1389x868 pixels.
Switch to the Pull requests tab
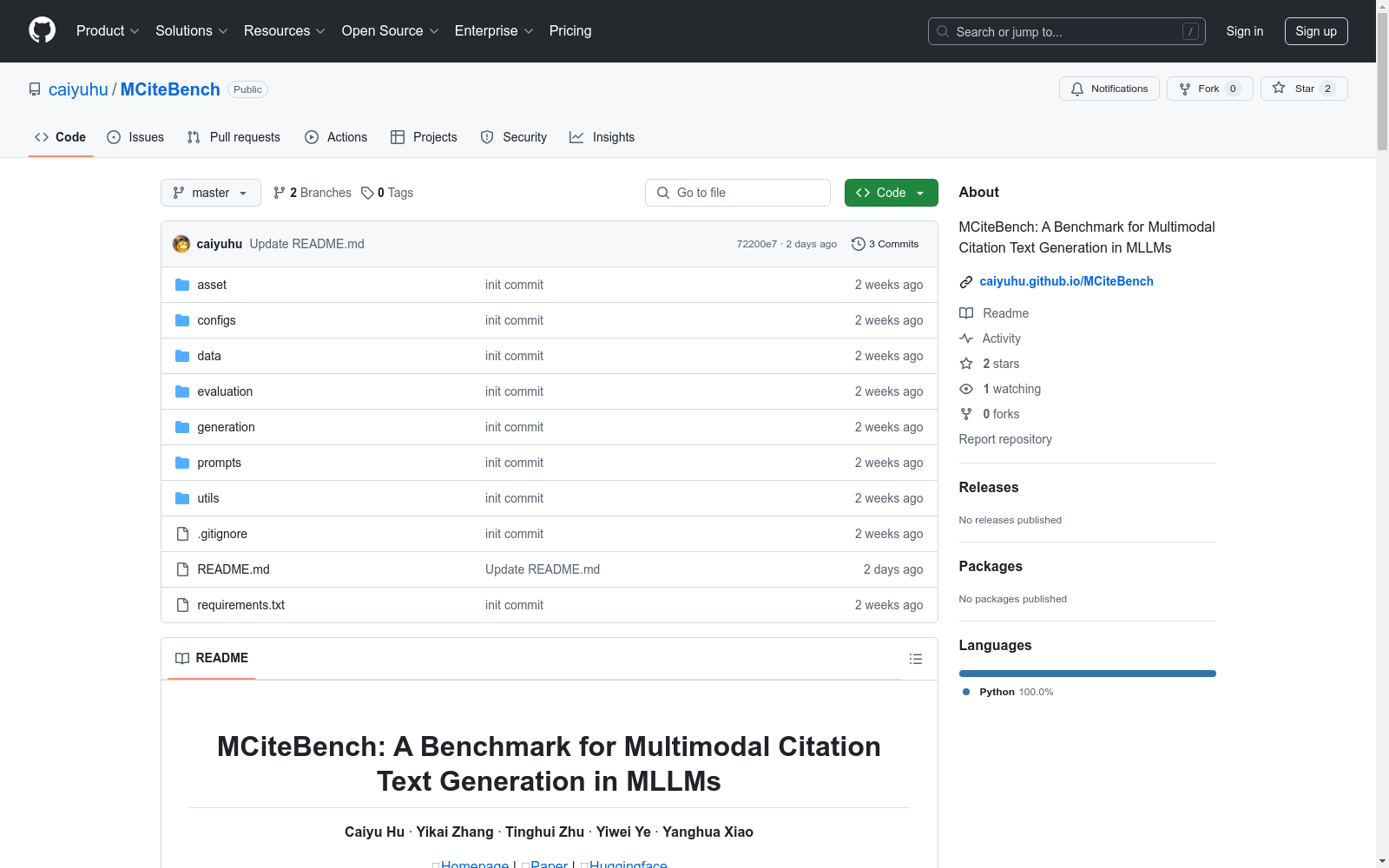[234, 137]
